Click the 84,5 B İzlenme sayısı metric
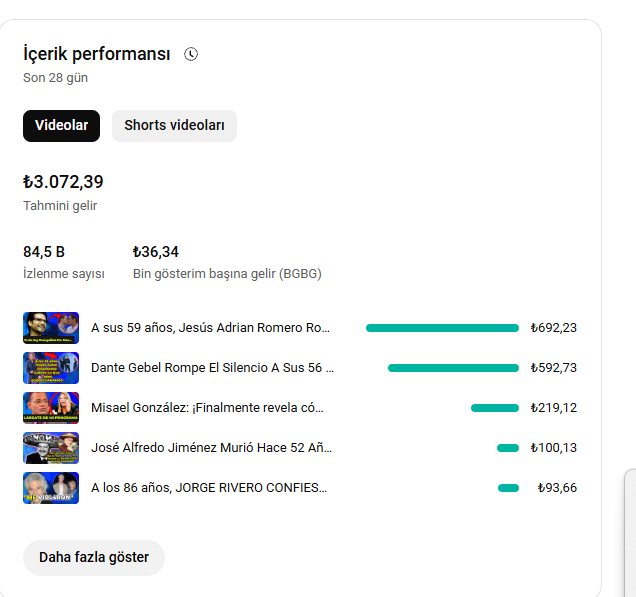Image resolution: width=636 pixels, height=597 pixels. (64, 262)
